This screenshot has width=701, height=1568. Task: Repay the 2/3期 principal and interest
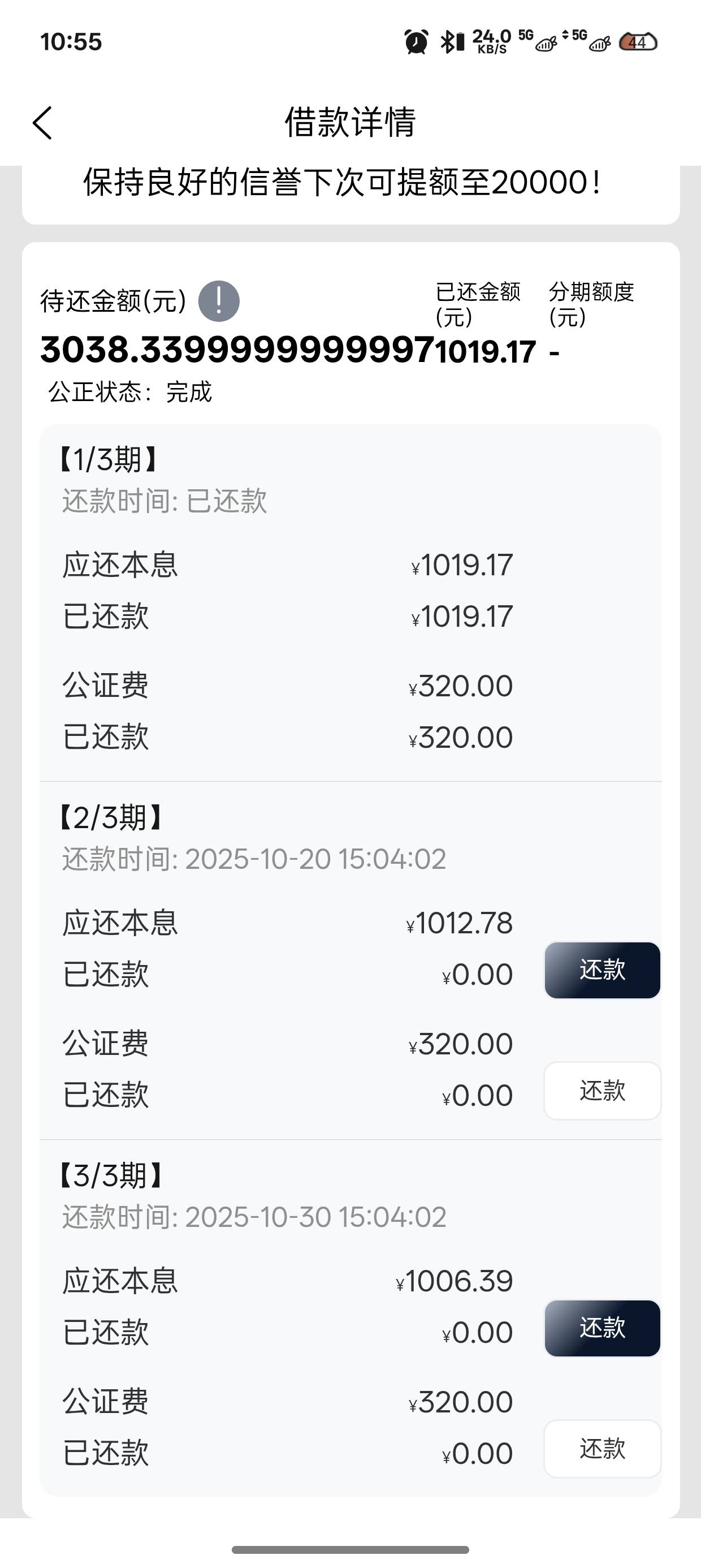602,970
